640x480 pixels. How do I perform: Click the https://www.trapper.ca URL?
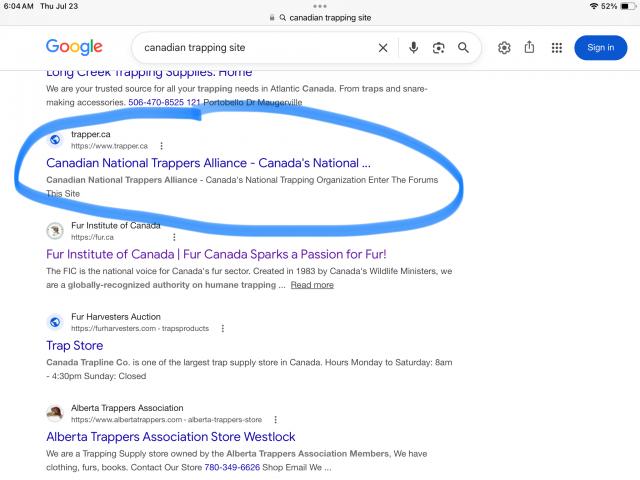point(109,146)
